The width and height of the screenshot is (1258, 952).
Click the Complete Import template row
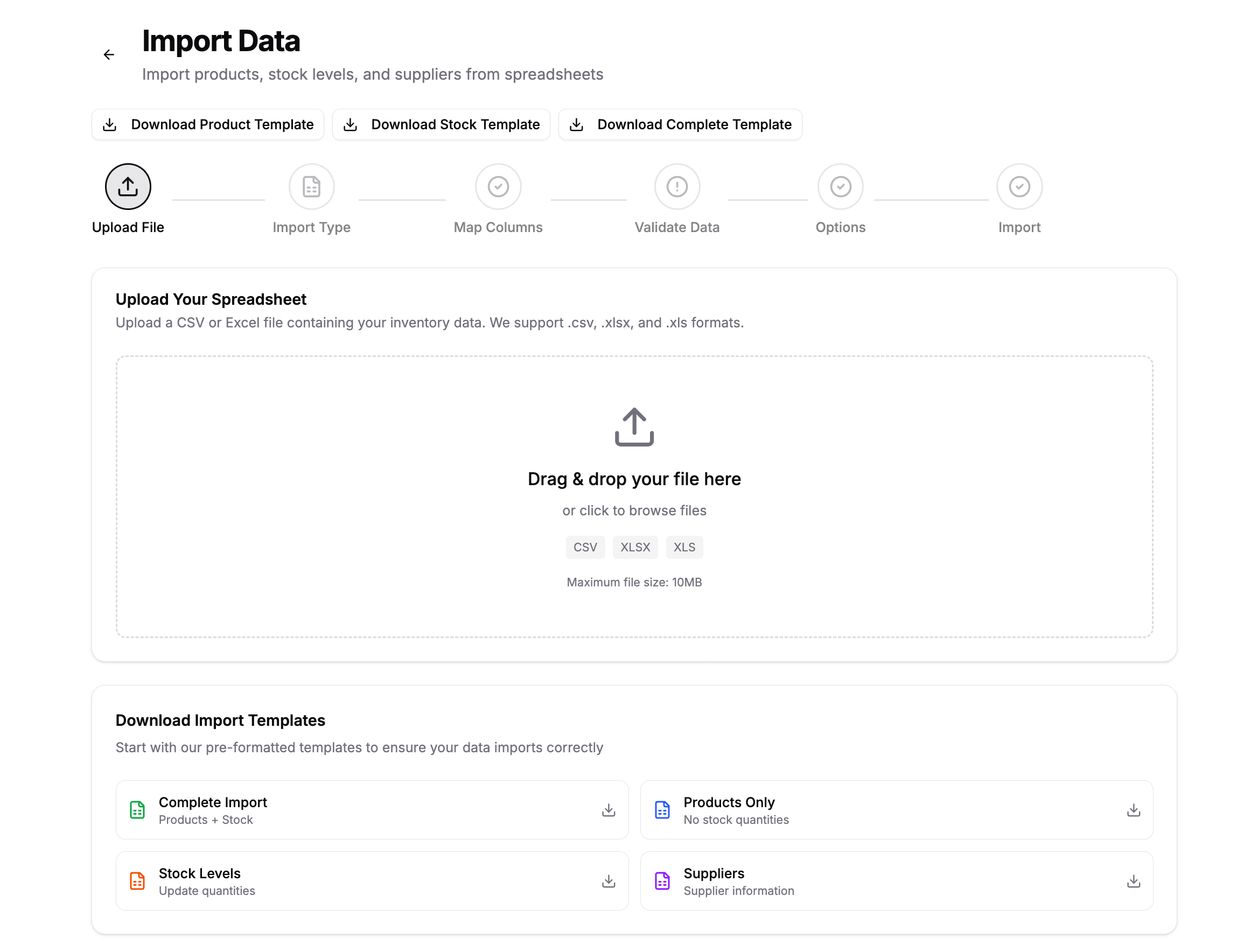tap(372, 809)
